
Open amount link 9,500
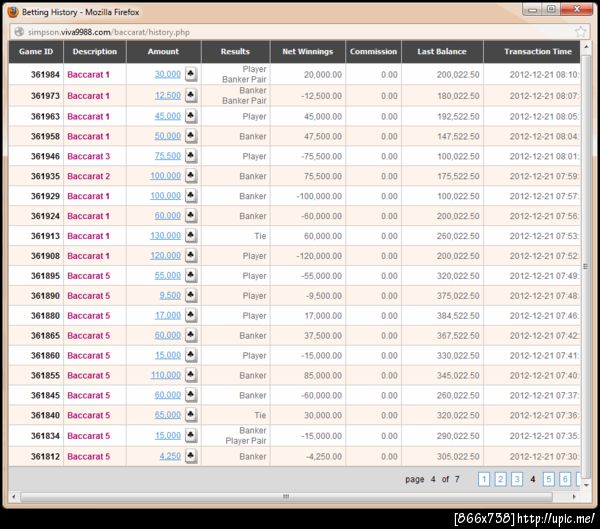pos(170,295)
